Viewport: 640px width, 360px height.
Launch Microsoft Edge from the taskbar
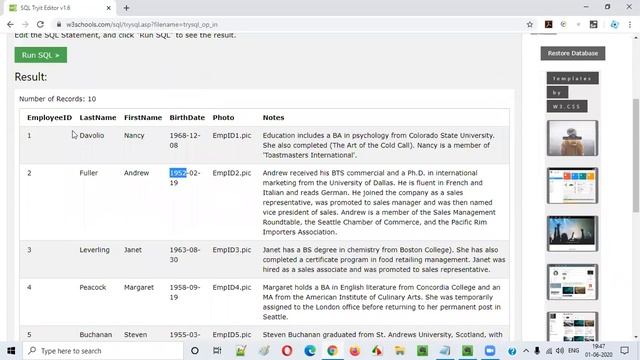(310, 351)
